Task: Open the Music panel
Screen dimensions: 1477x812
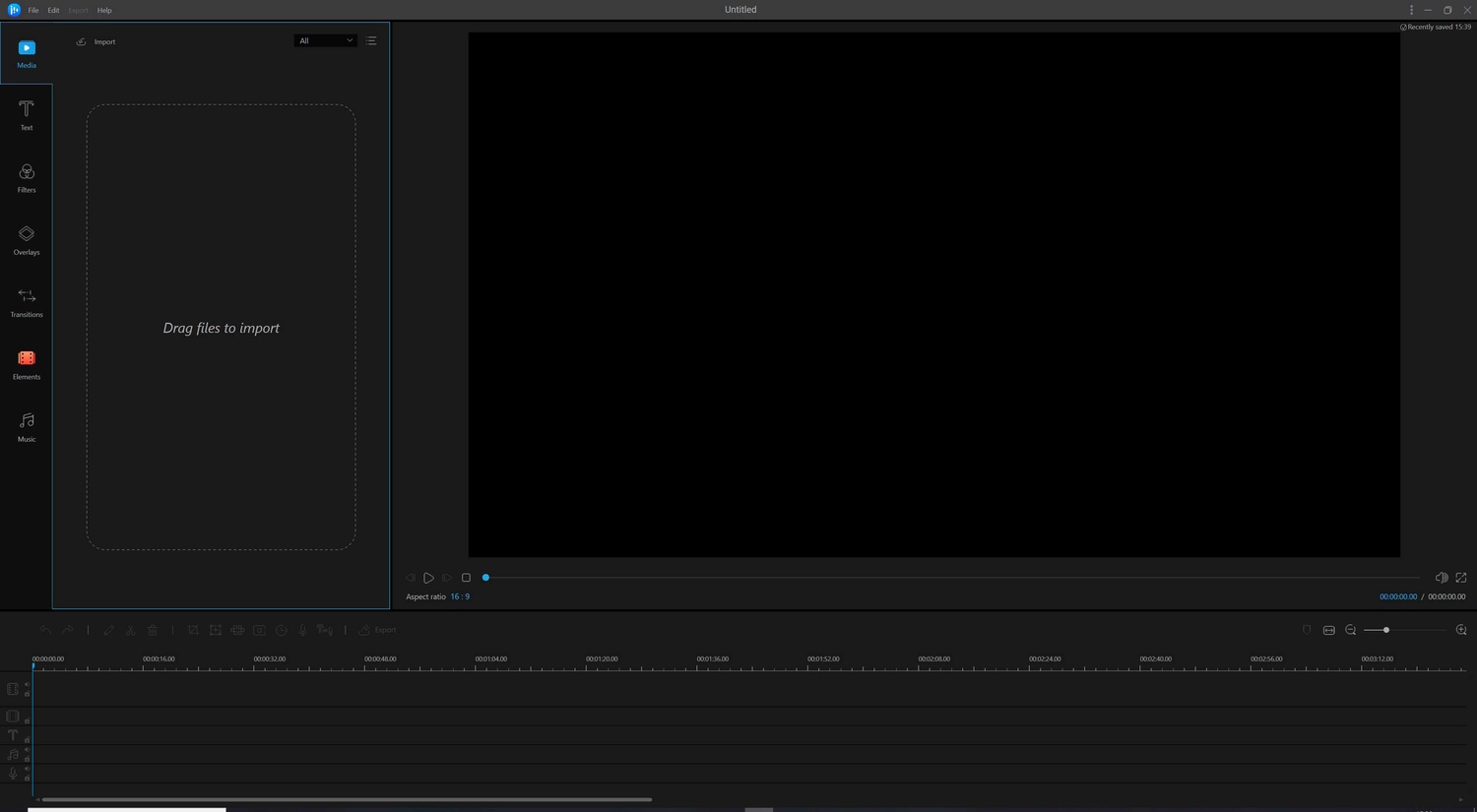Action: pos(27,427)
